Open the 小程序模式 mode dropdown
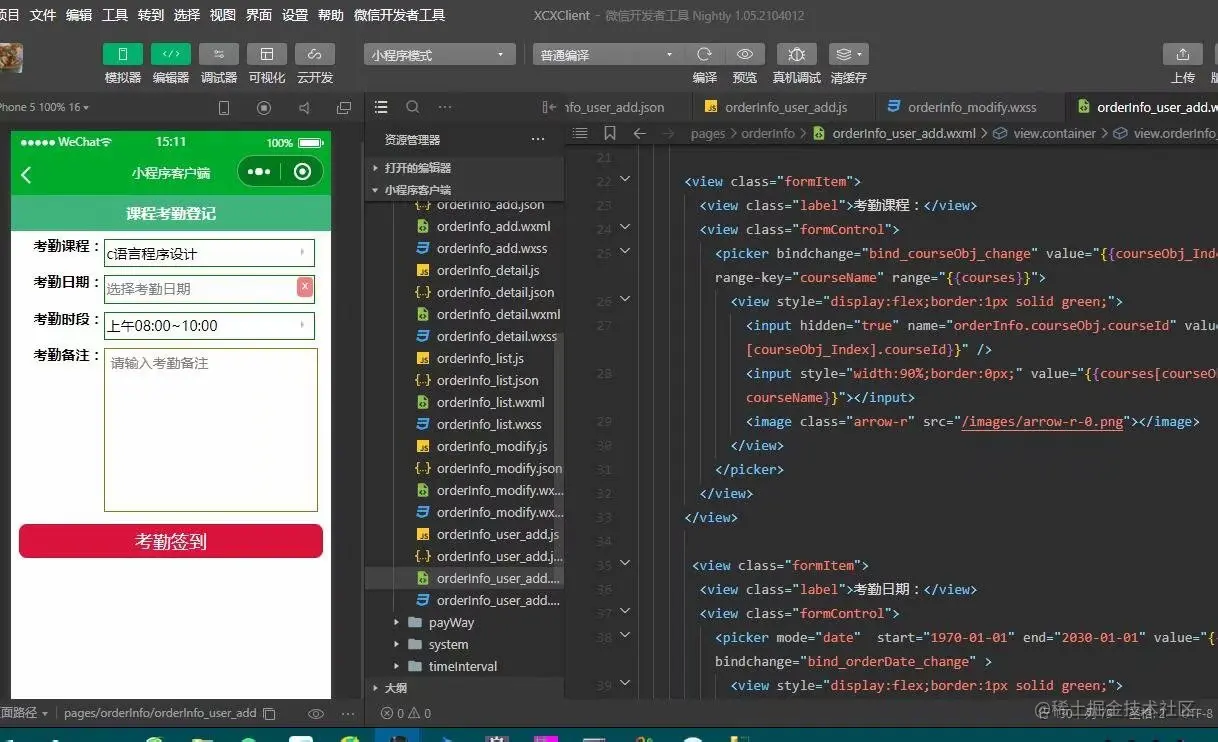 click(440, 55)
